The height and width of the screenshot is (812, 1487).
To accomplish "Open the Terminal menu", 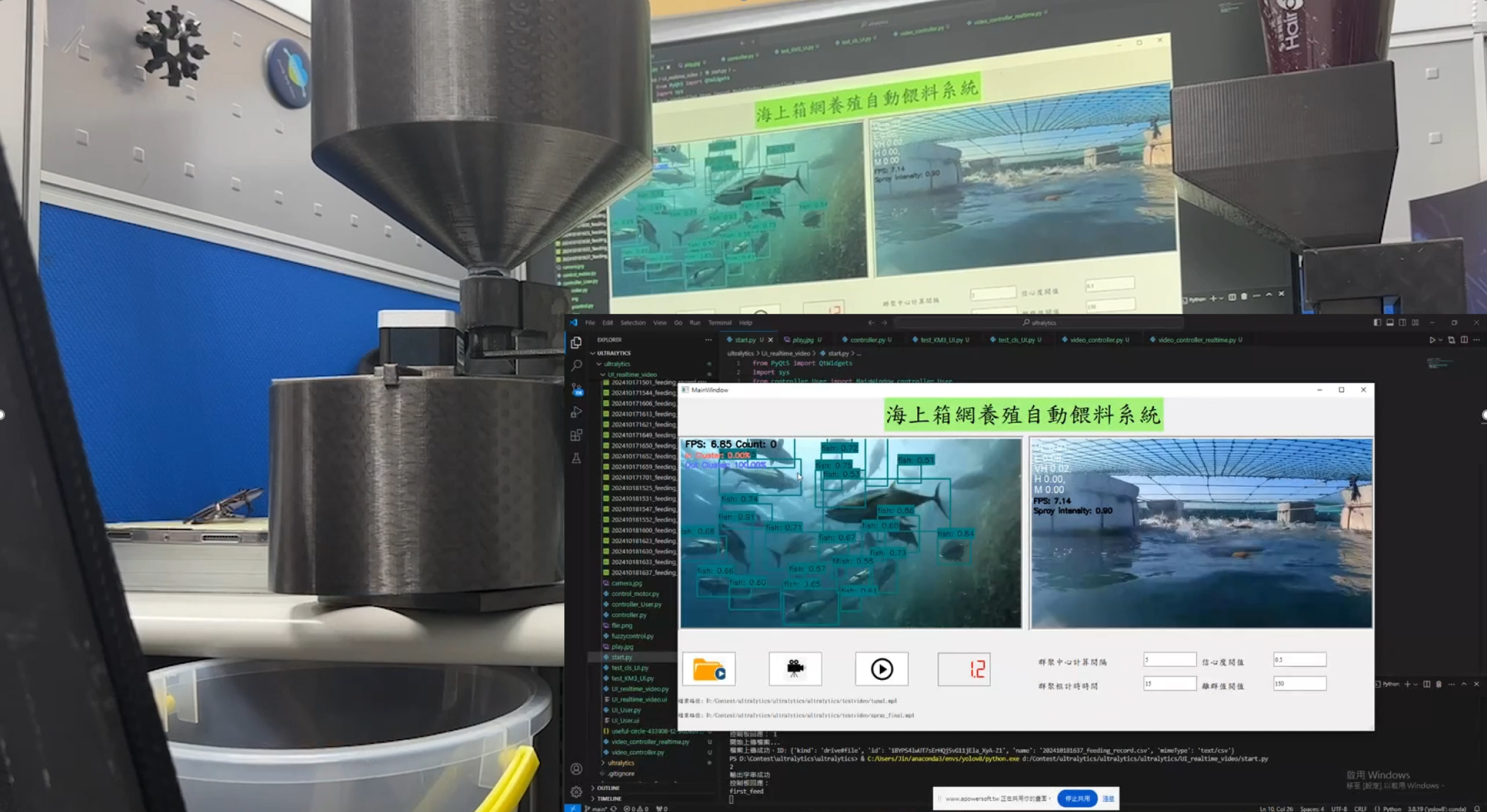I will click(720, 323).
